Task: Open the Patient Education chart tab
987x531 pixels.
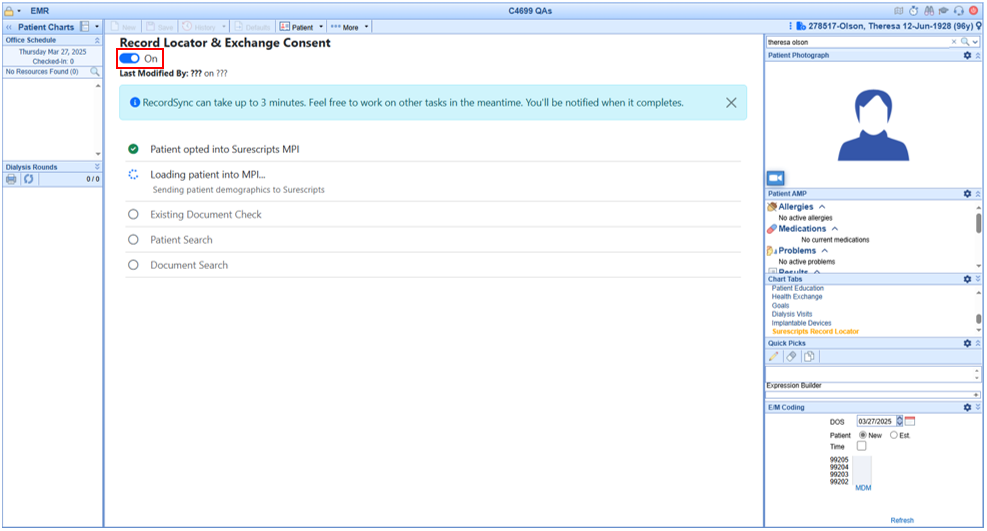Action: coord(798,288)
